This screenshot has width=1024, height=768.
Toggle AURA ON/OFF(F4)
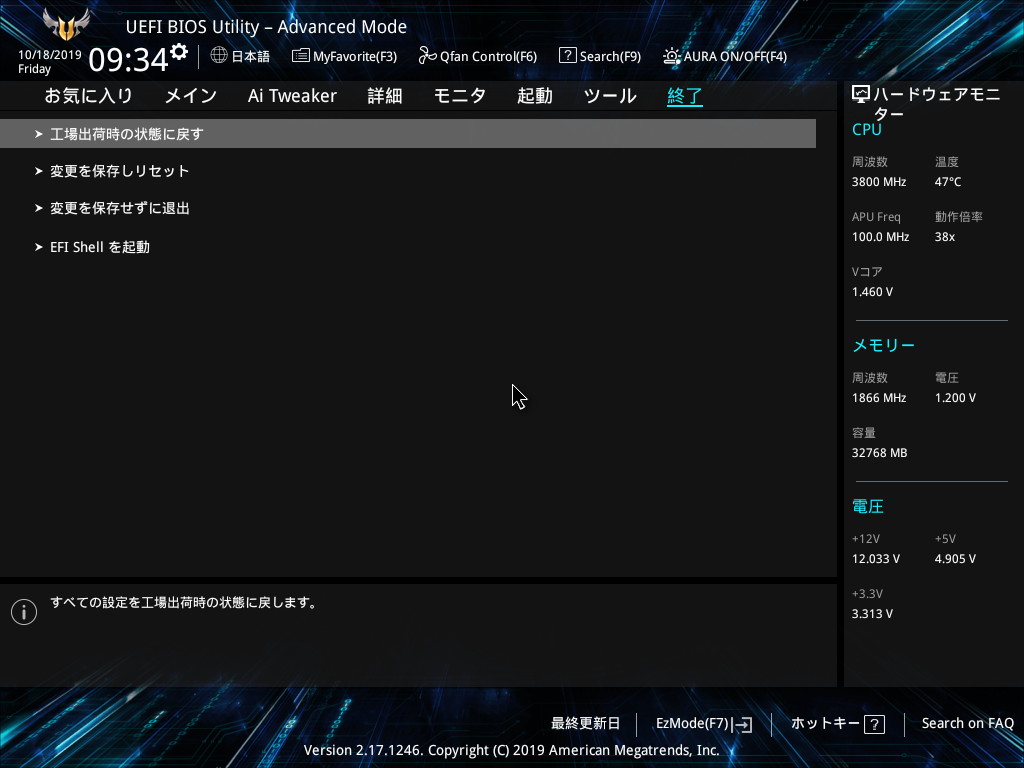click(735, 57)
